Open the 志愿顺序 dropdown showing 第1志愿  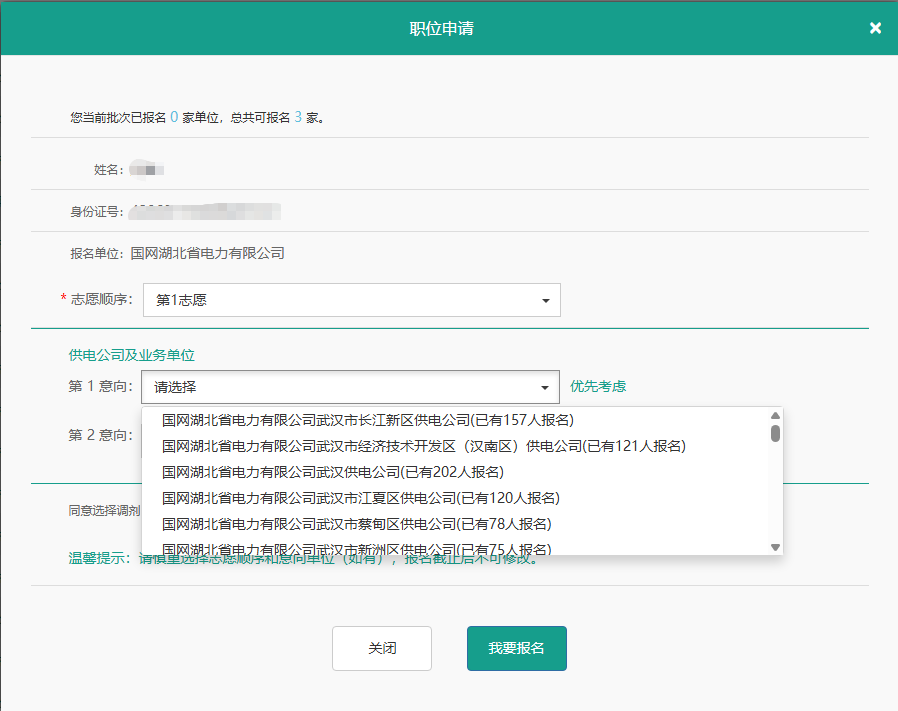coord(351,299)
